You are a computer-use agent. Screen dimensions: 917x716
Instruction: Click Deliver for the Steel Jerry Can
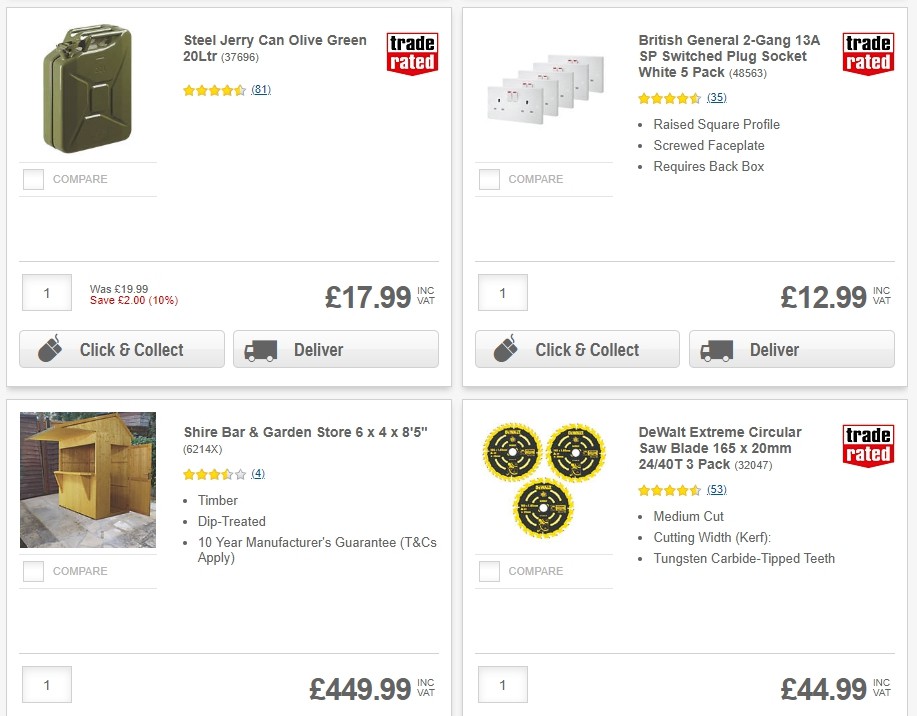[x=336, y=350]
